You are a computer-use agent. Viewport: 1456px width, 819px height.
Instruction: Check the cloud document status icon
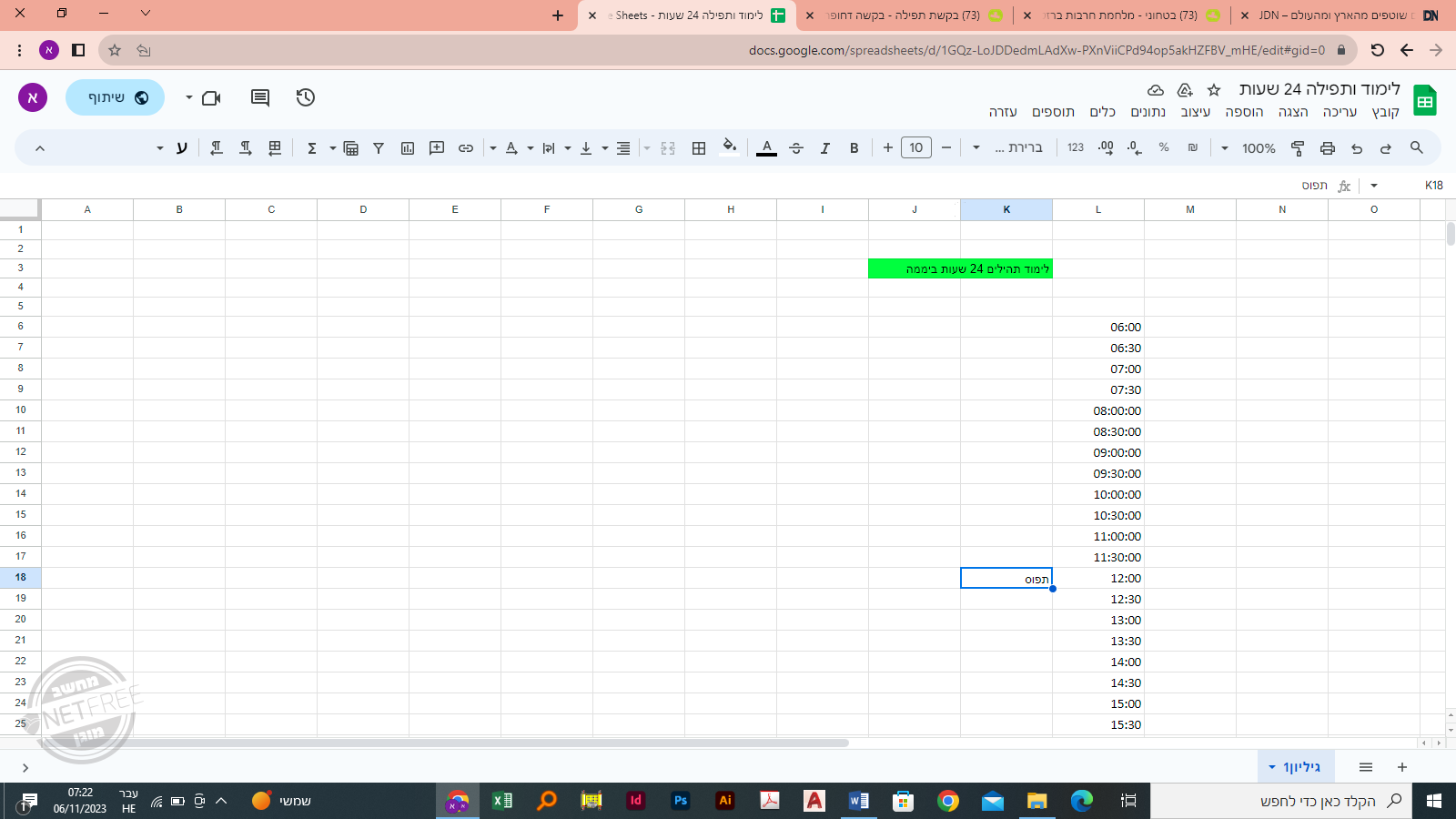tap(1156, 90)
